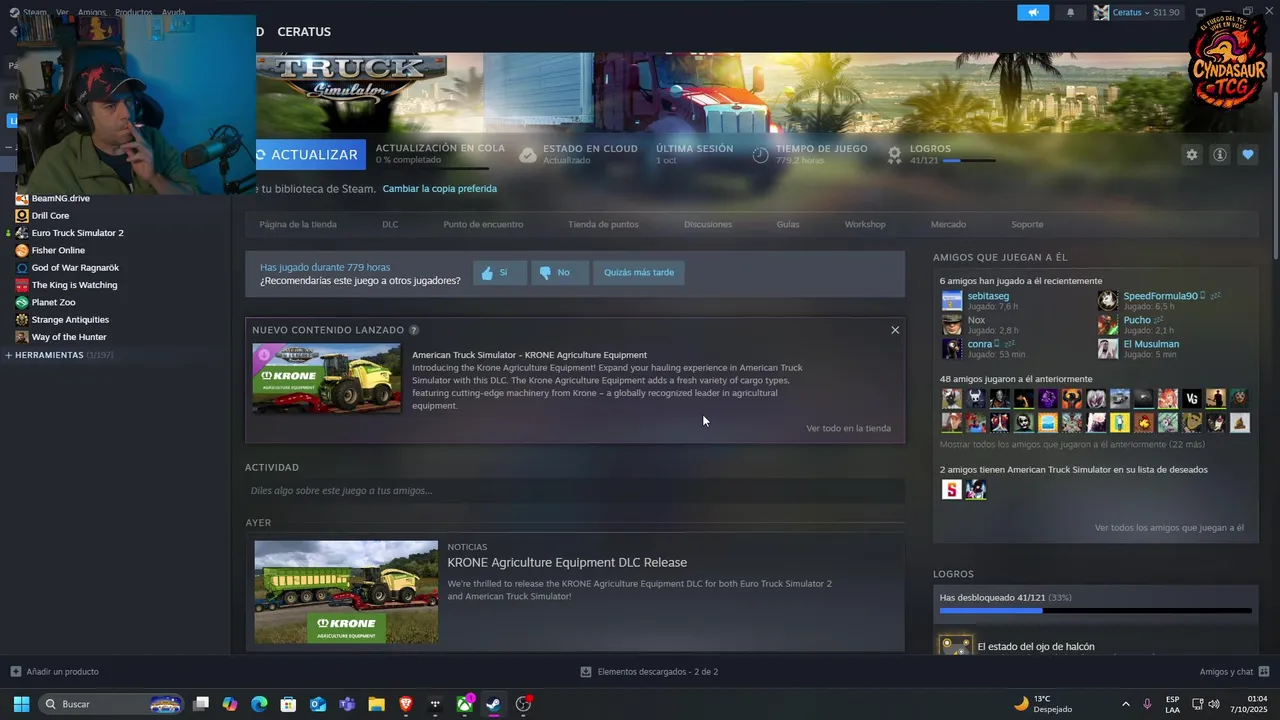Open game info circle icon
The image size is (1280, 720).
1220,155
